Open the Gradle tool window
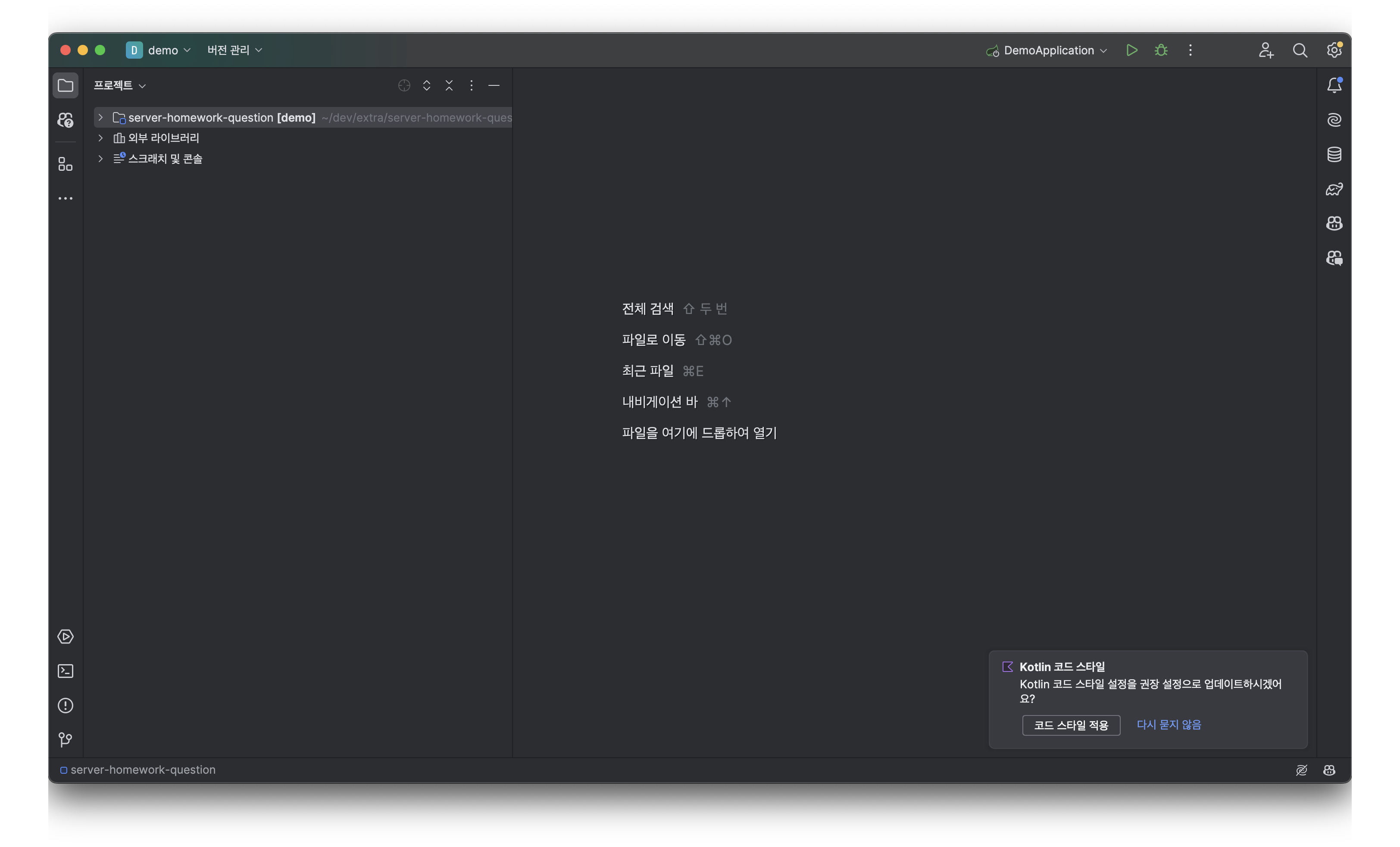The width and height of the screenshot is (1400, 847). coord(1334,189)
